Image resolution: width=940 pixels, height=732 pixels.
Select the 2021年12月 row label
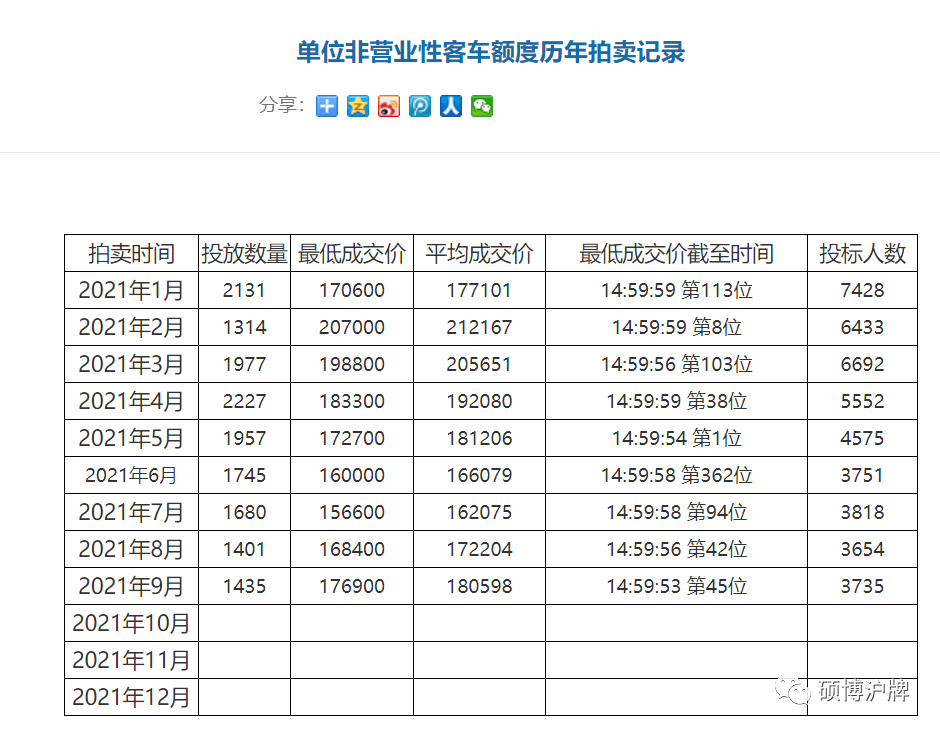coord(131,697)
